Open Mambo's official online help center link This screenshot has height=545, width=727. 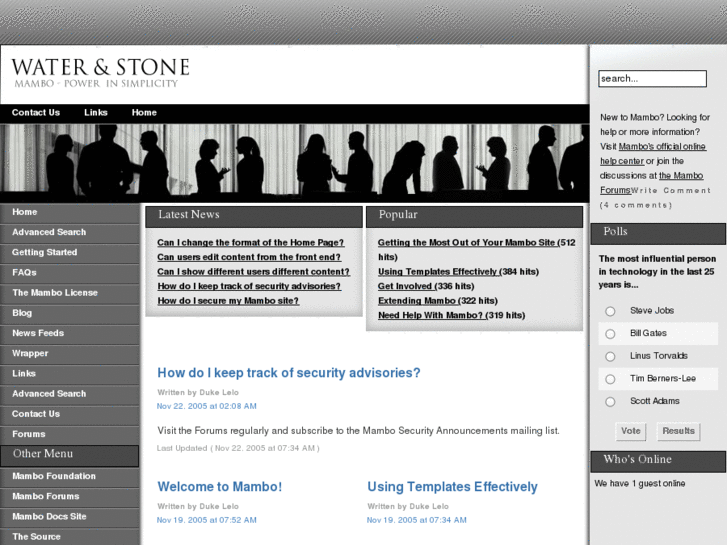(662, 147)
